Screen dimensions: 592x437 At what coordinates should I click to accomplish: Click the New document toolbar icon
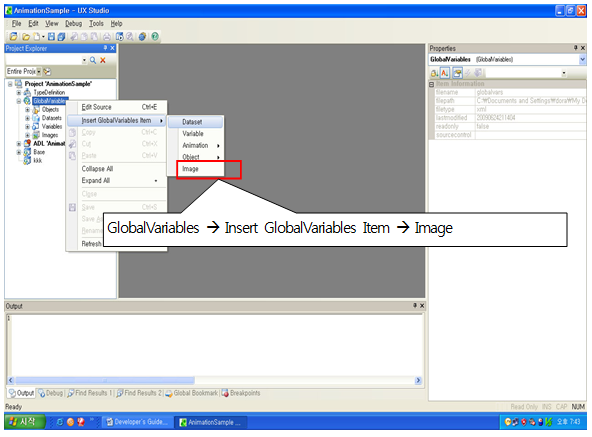pos(37,37)
